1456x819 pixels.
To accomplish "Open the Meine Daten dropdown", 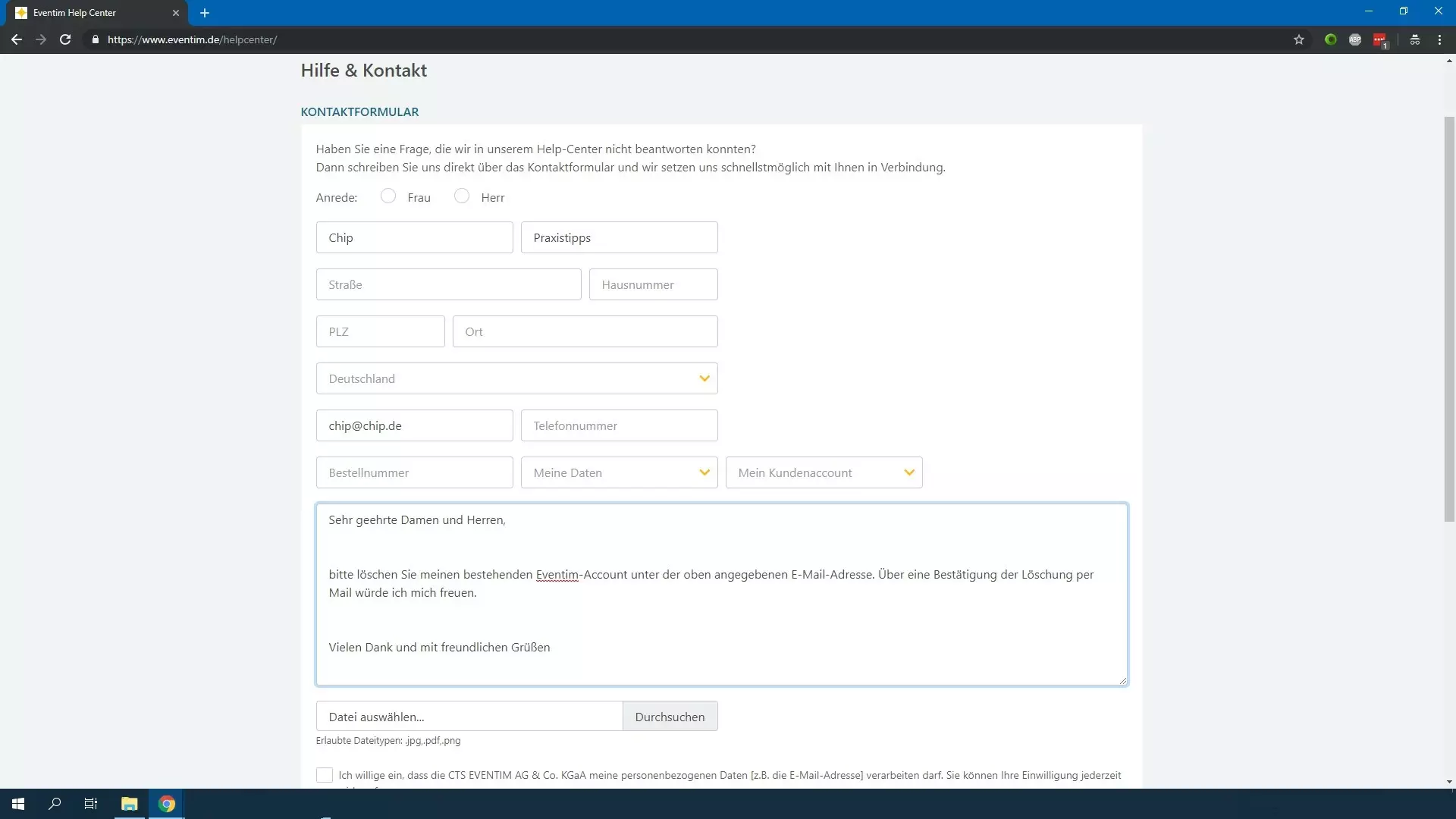I will (619, 472).
